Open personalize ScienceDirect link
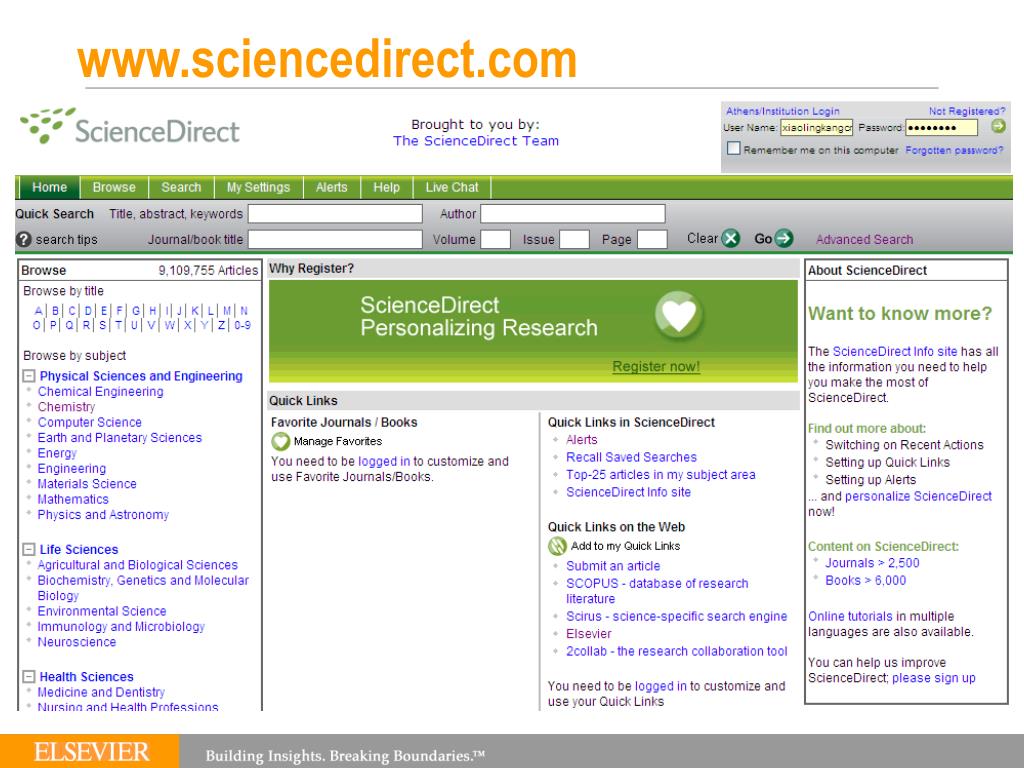The image size is (1024, 768). (x=919, y=496)
